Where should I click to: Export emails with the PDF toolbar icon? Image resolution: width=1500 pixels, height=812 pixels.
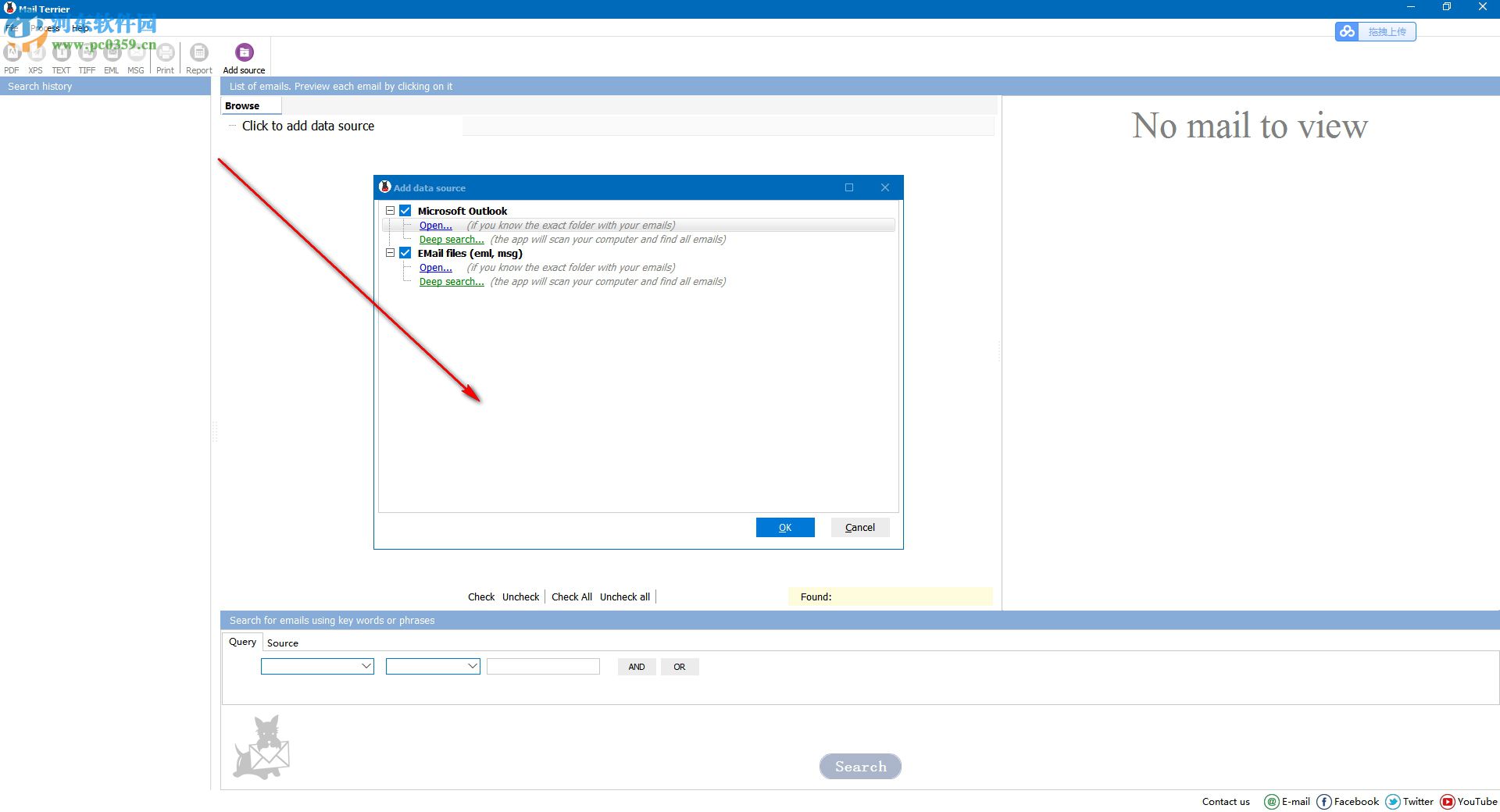(x=12, y=53)
